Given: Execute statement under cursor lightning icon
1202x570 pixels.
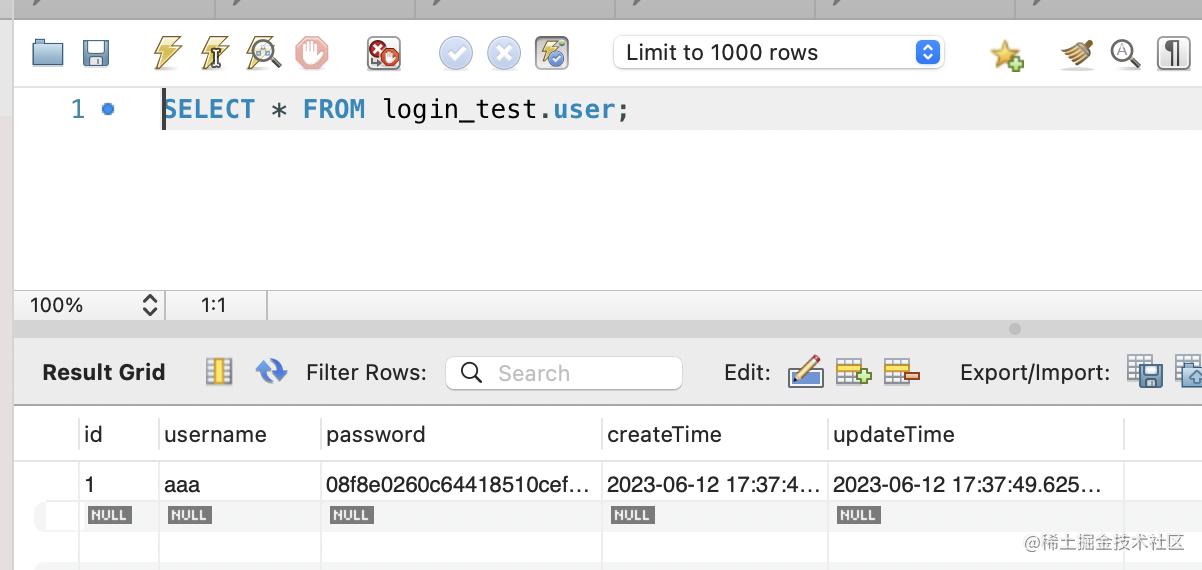Looking at the screenshot, I should point(215,53).
